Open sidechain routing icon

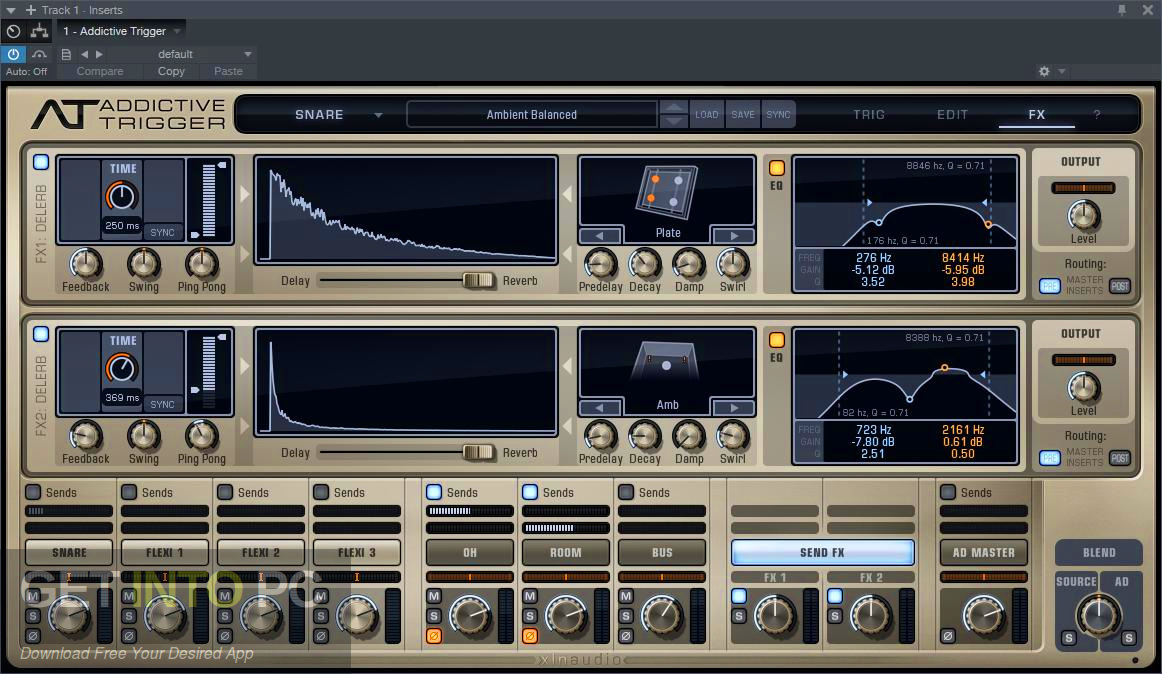(x=39, y=31)
